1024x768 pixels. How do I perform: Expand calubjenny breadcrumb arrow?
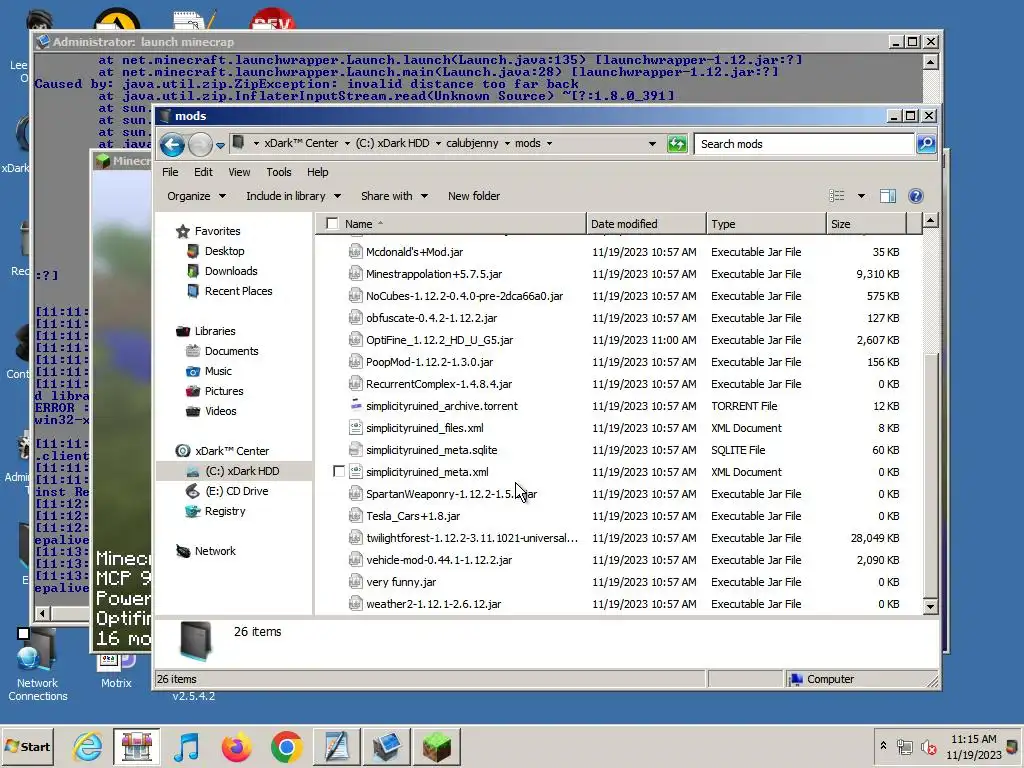click(507, 144)
